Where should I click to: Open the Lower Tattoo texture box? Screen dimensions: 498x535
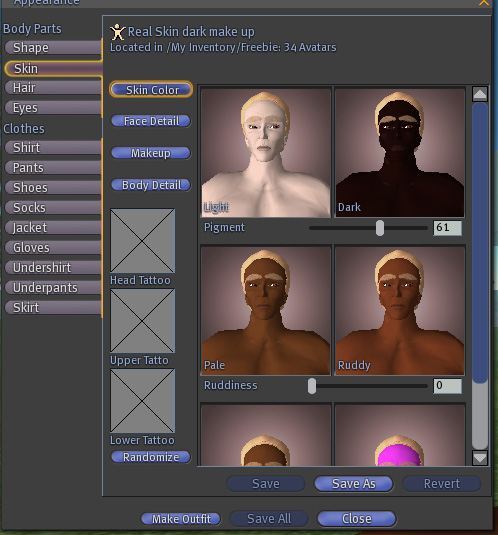[x=143, y=401]
